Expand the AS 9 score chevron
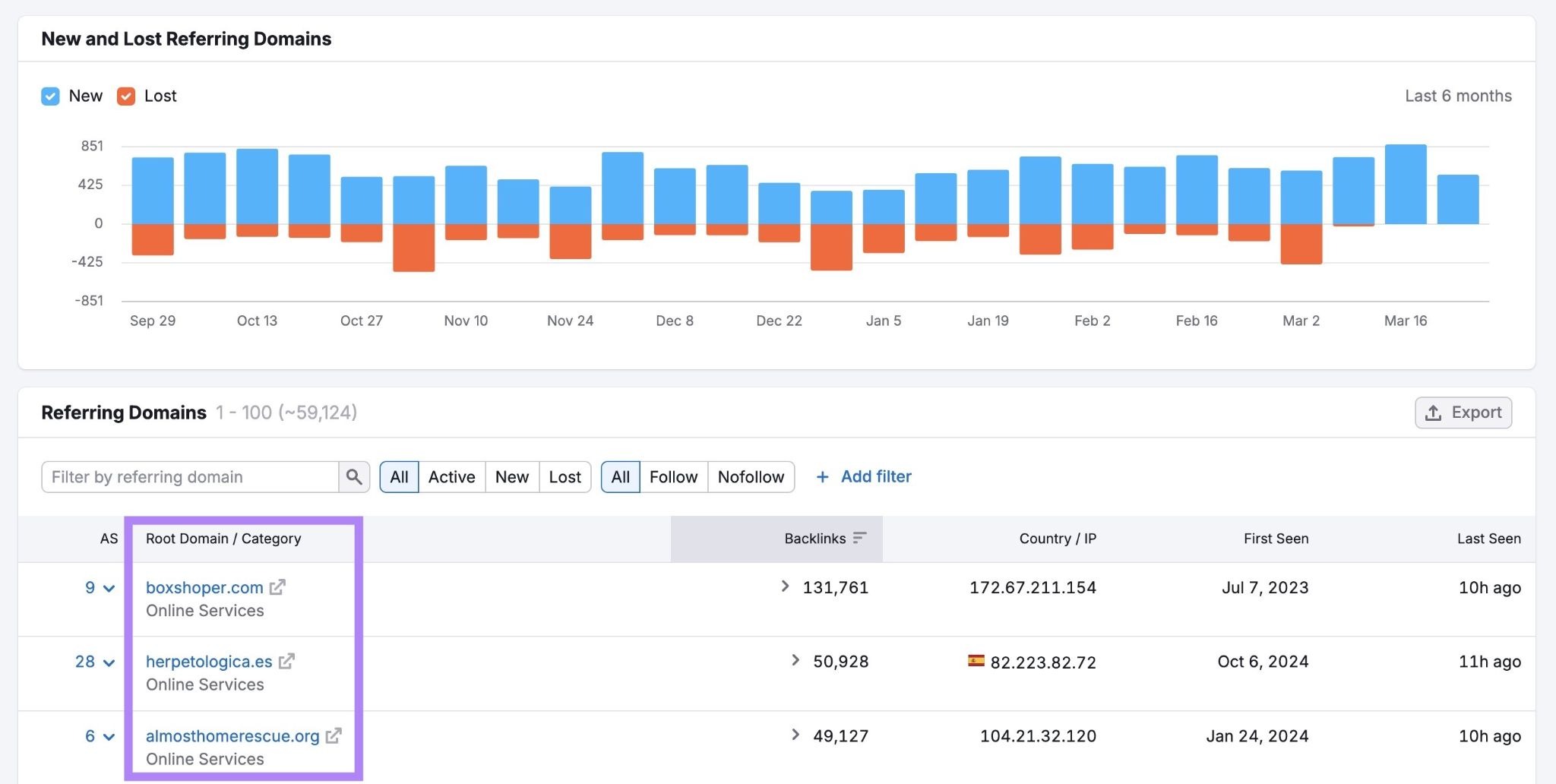1556x784 pixels. pos(109,589)
